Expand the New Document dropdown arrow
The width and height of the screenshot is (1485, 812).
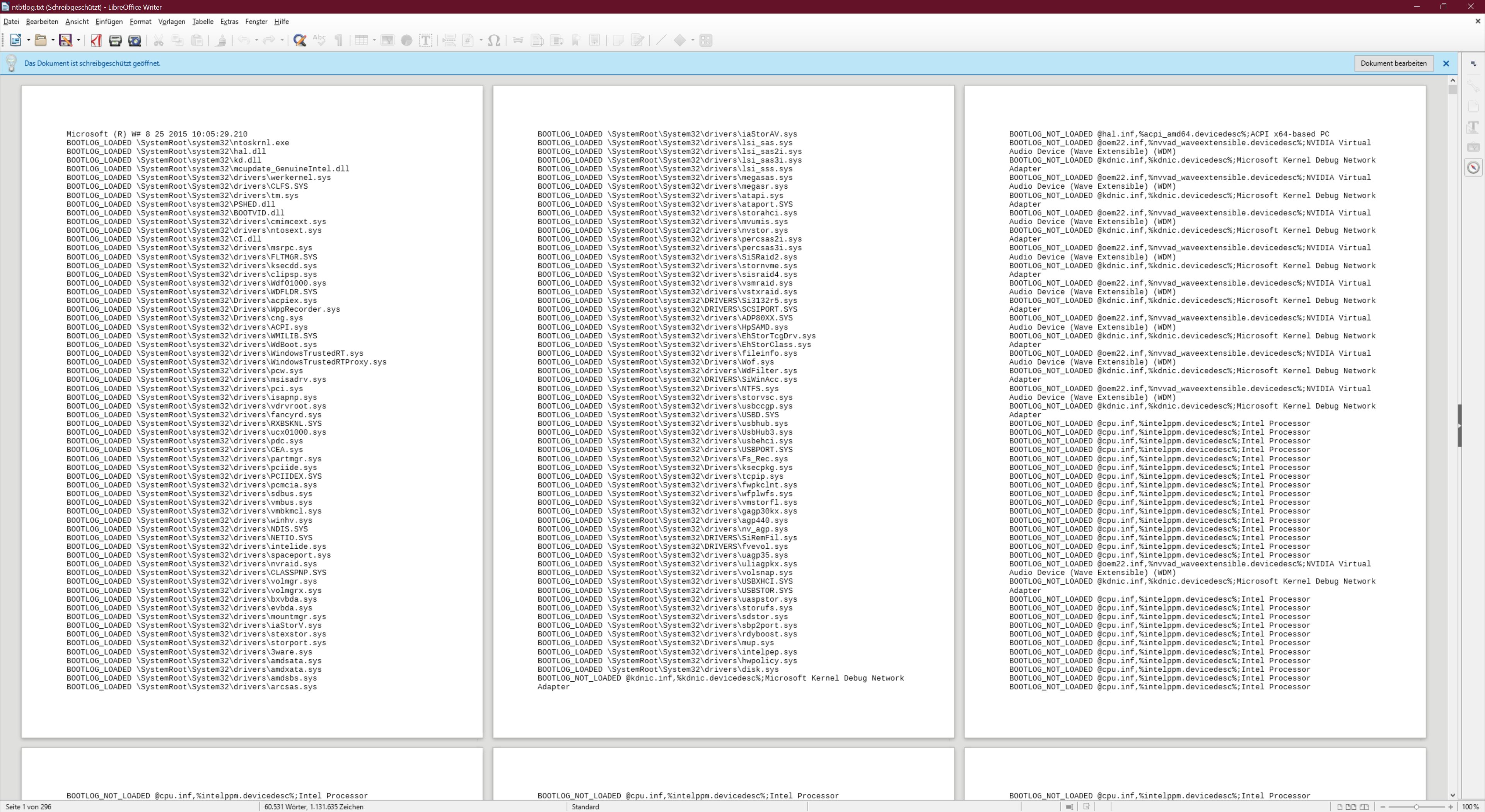coord(28,40)
